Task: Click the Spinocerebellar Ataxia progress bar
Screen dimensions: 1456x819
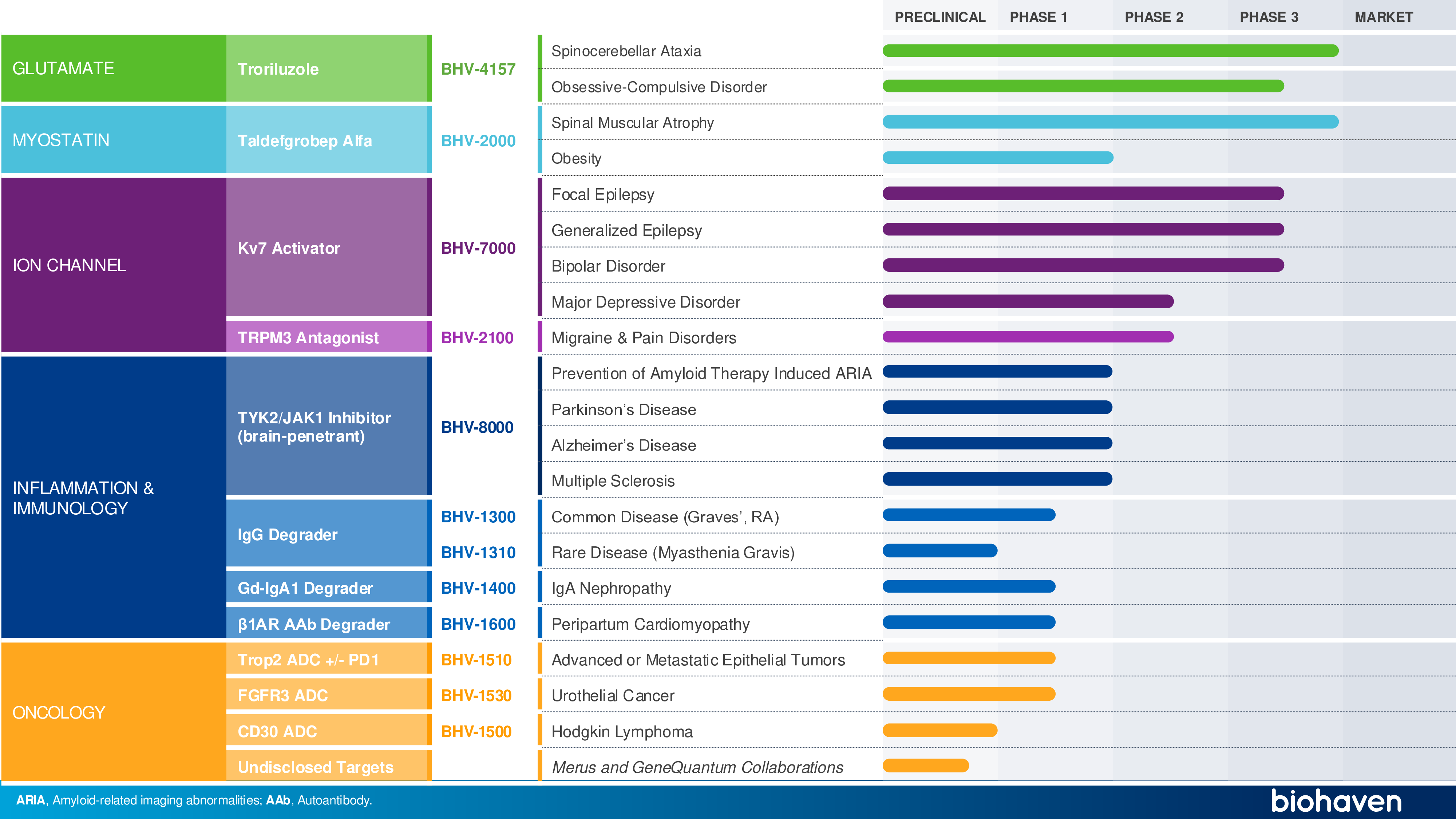Action: click(1111, 50)
